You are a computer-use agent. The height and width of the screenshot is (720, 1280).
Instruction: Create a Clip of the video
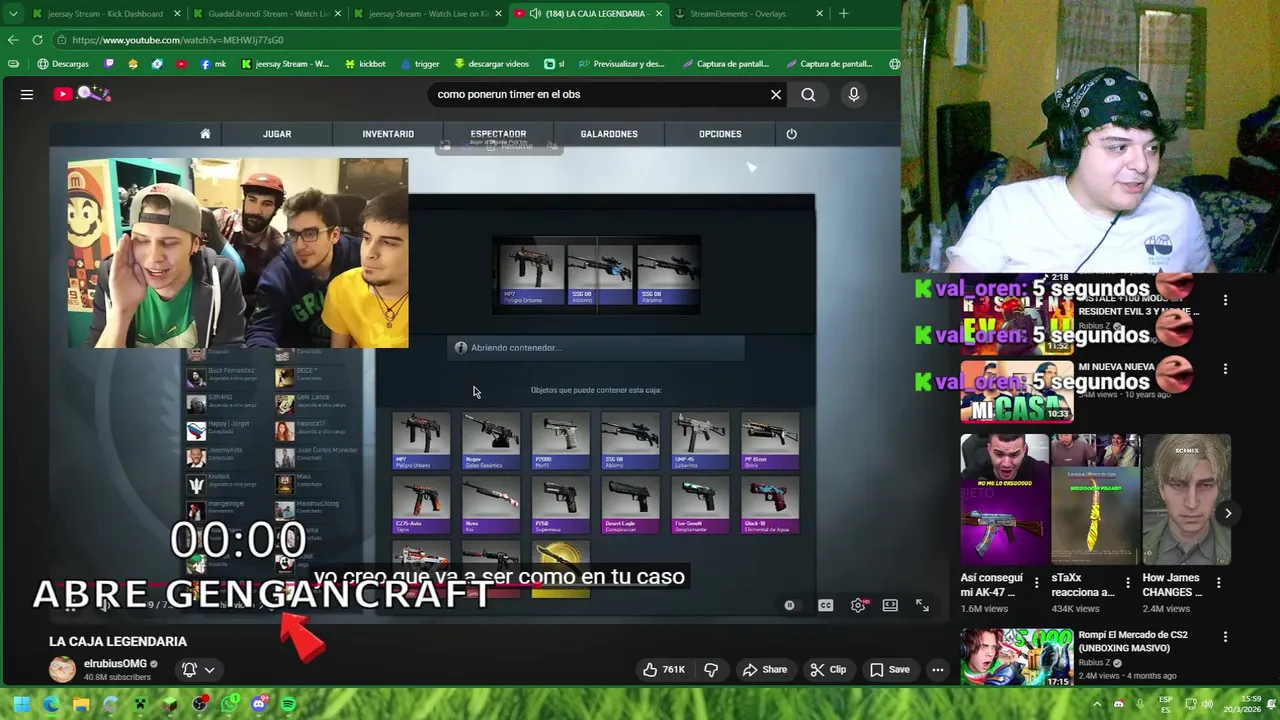click(x=828, y=669)
